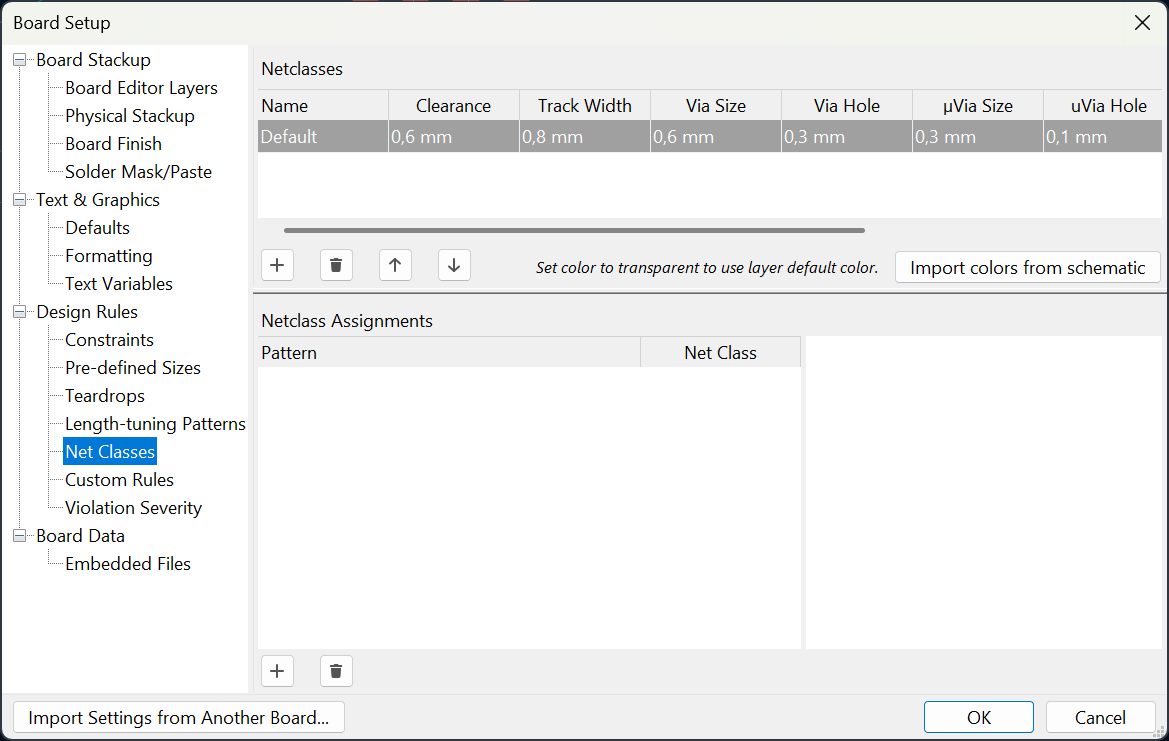Open the Board Finish page
1169x741 pixels.
click(x=113, y=144)
